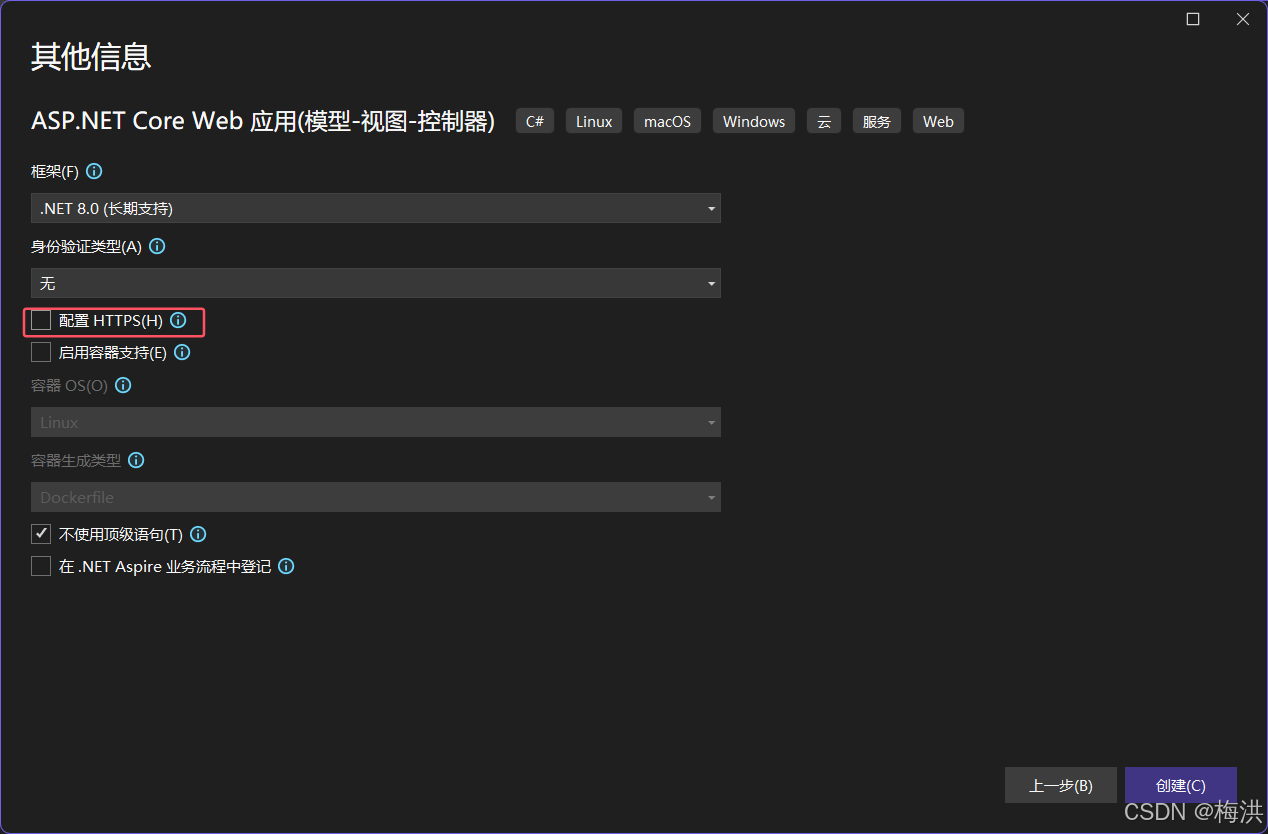Open the .NET 8.0 (长期支持) framework dropdown

click(x=376, y=208)
